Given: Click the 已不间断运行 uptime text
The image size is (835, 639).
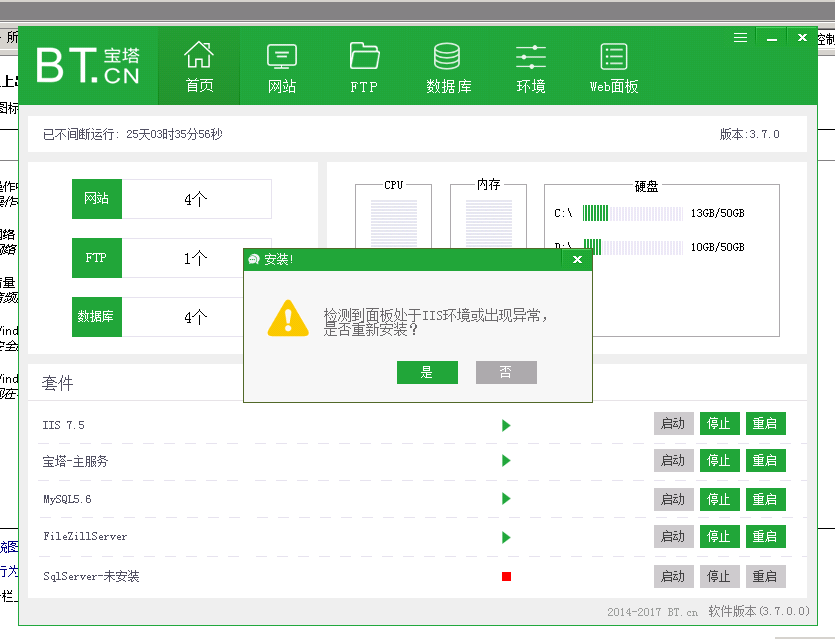Looking at the screenshot, I should point(133,134).
